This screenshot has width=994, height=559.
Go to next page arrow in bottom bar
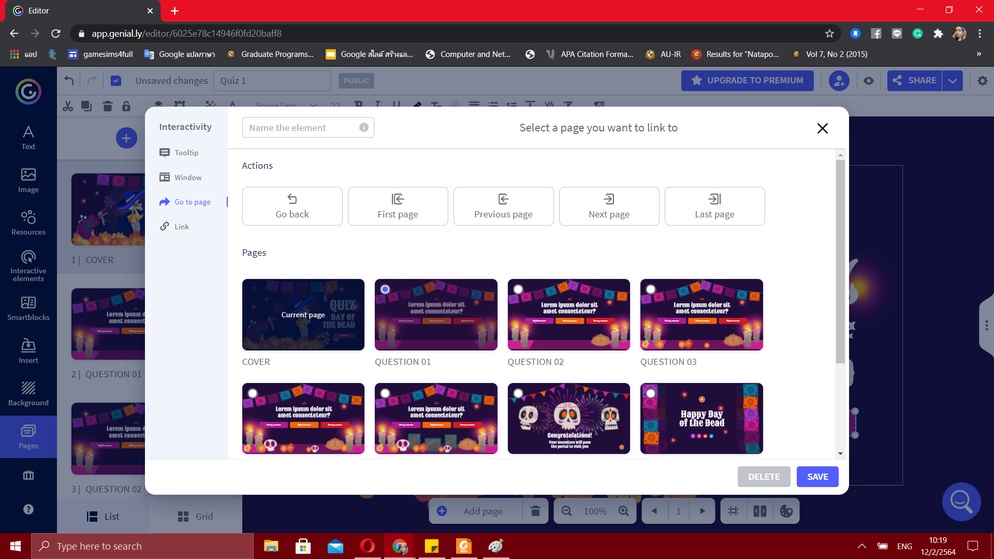point(702,511)
